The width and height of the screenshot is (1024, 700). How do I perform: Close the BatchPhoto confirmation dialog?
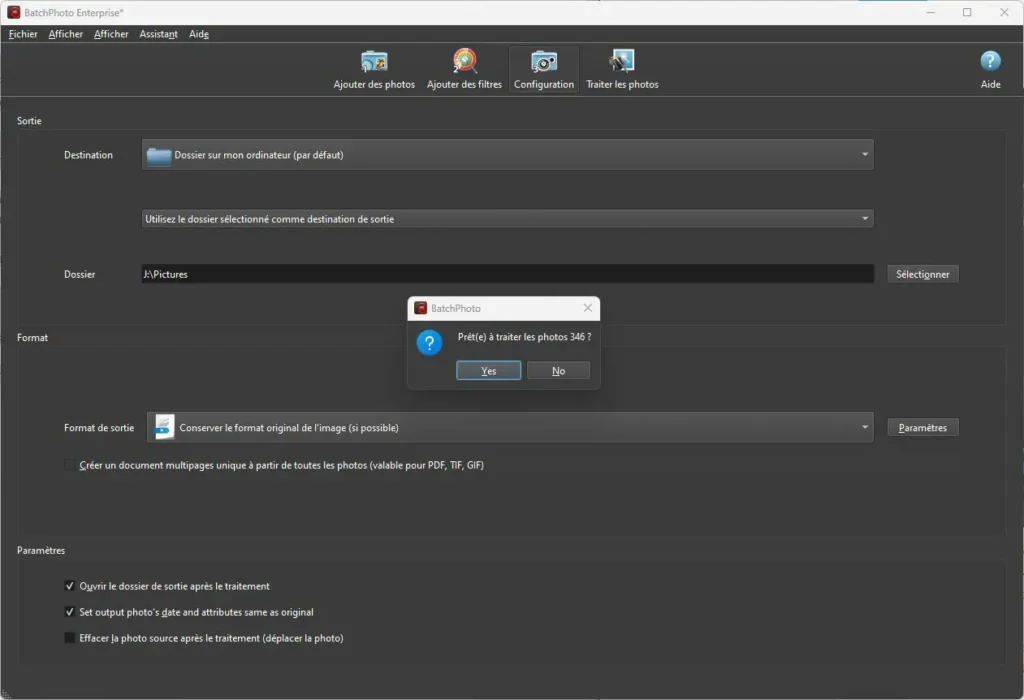pyautogui.click(x=587, y=308)
